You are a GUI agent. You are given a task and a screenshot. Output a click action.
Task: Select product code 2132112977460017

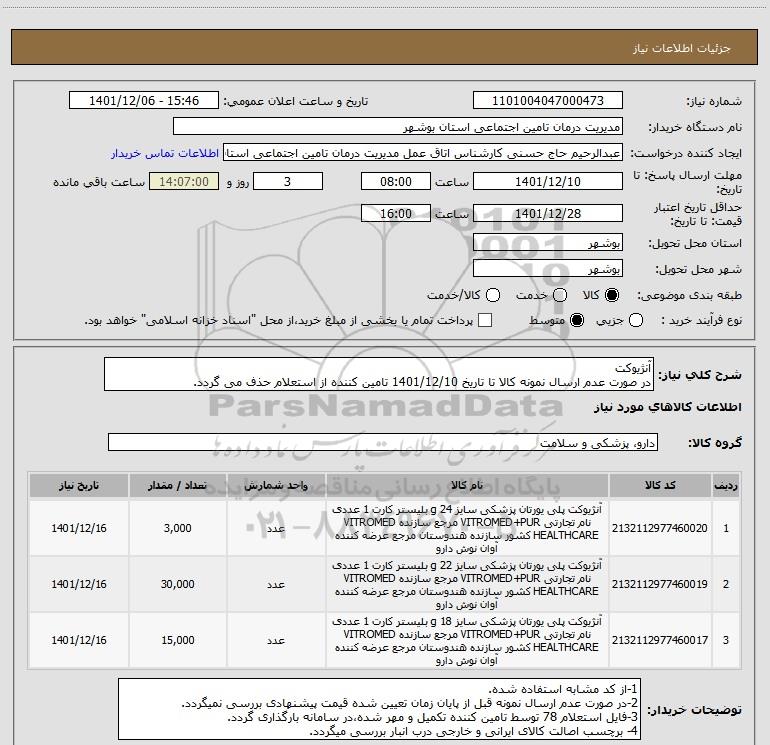[660, 640]
